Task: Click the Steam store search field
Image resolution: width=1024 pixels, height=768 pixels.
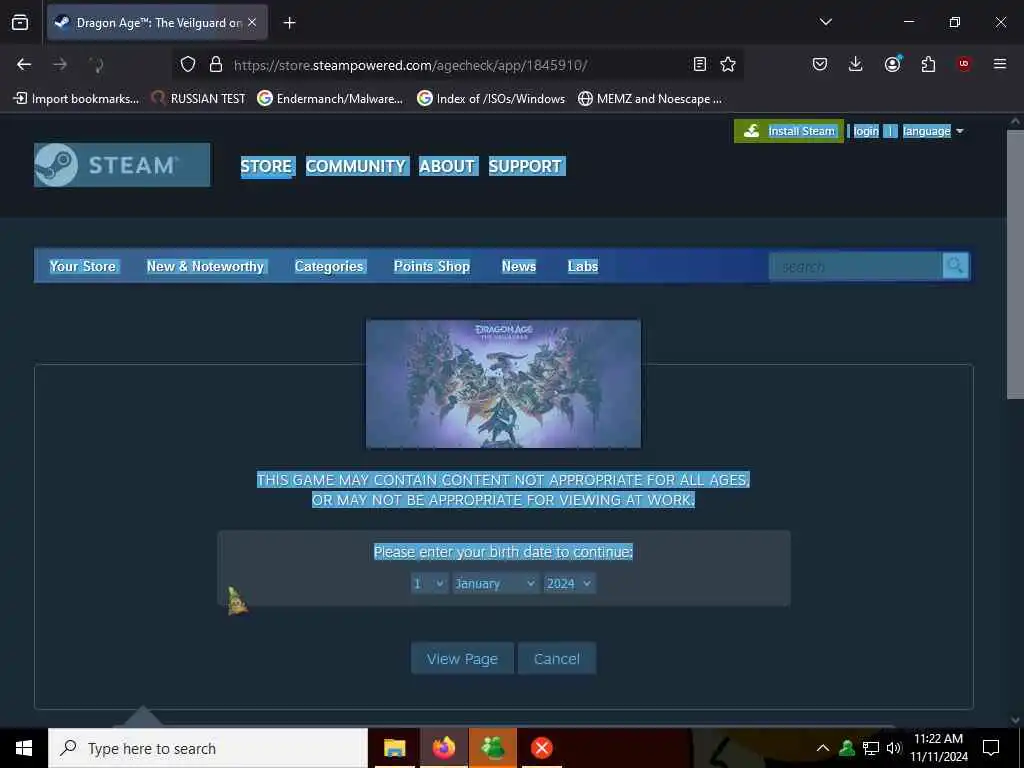Action: tap(856, 266)
